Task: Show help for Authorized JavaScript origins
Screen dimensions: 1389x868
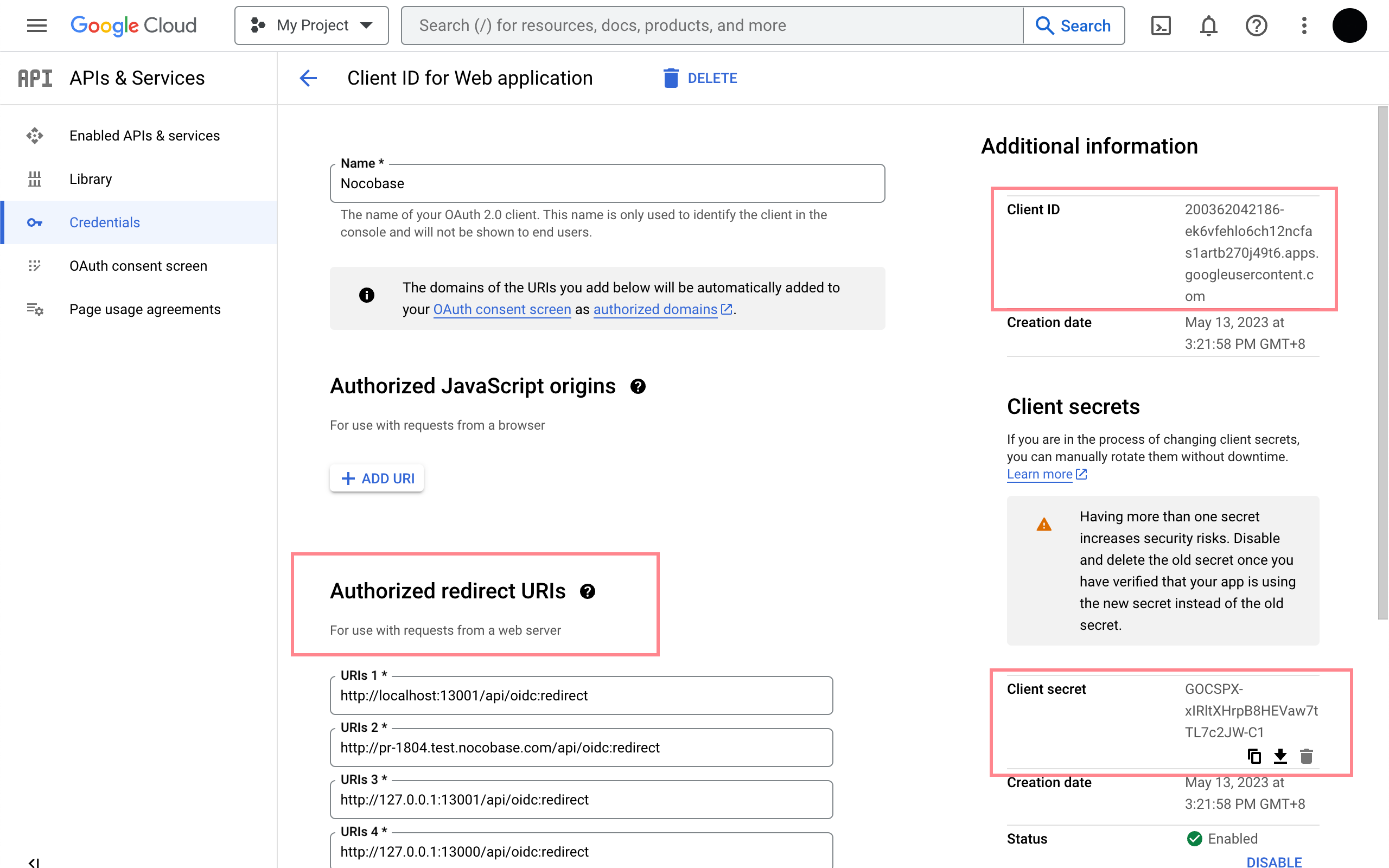Action: pyautogui.click(x=638, y=386)
